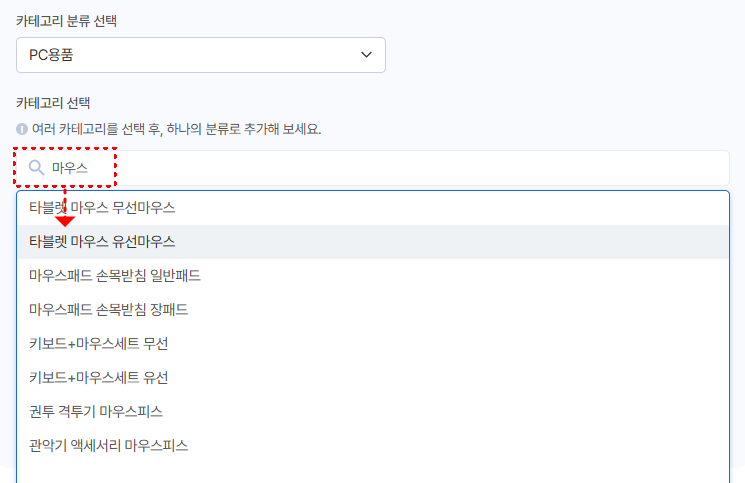Click the magnifier search icon
Screen dimensions: 745x483
point(37,168)
